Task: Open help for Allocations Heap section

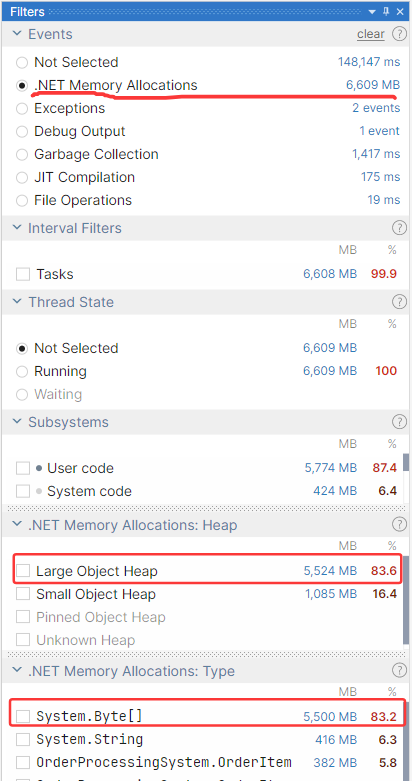Action: [x=399, y=524]
